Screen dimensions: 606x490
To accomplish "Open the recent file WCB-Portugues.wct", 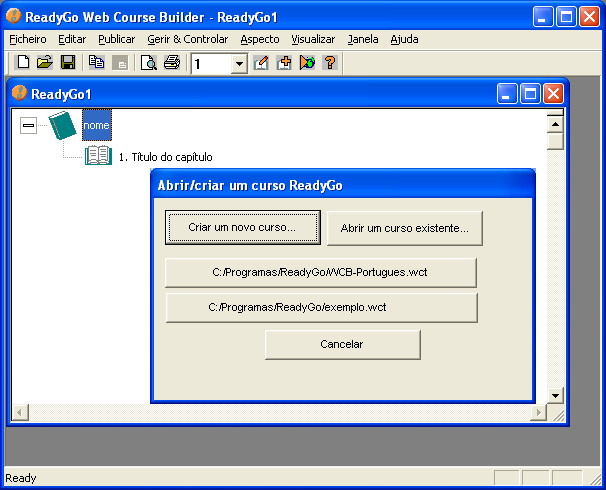I will 321,272.
